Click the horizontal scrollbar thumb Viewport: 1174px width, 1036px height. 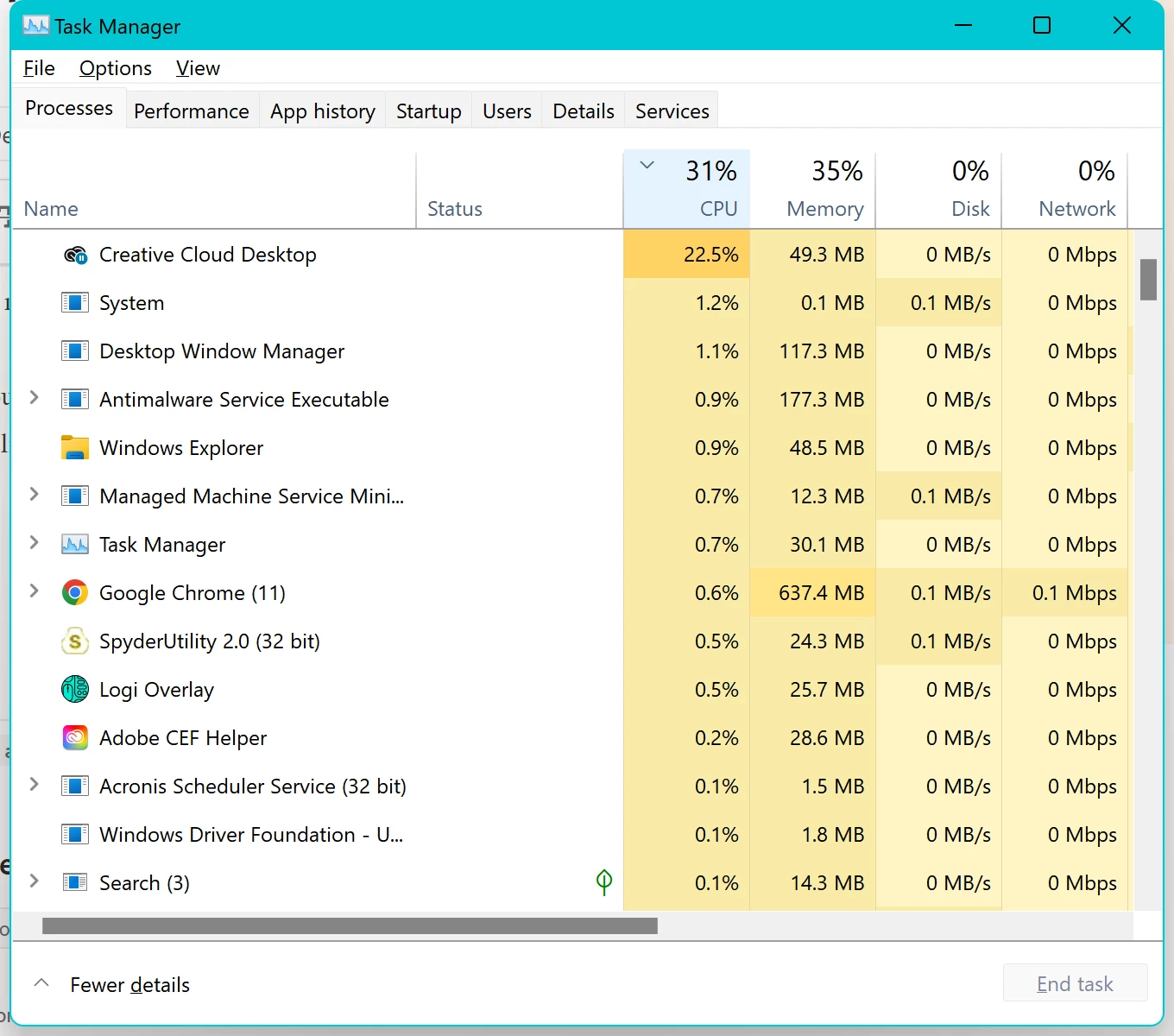click(350, 925)
